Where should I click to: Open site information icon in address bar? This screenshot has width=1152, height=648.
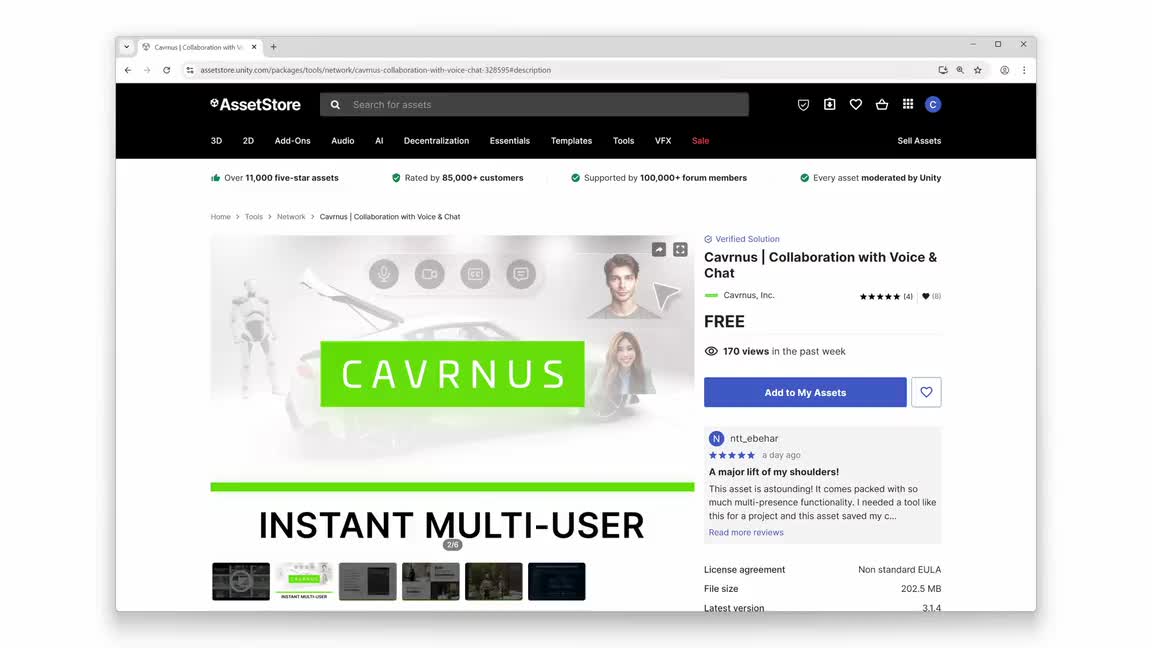coord(190,70)
